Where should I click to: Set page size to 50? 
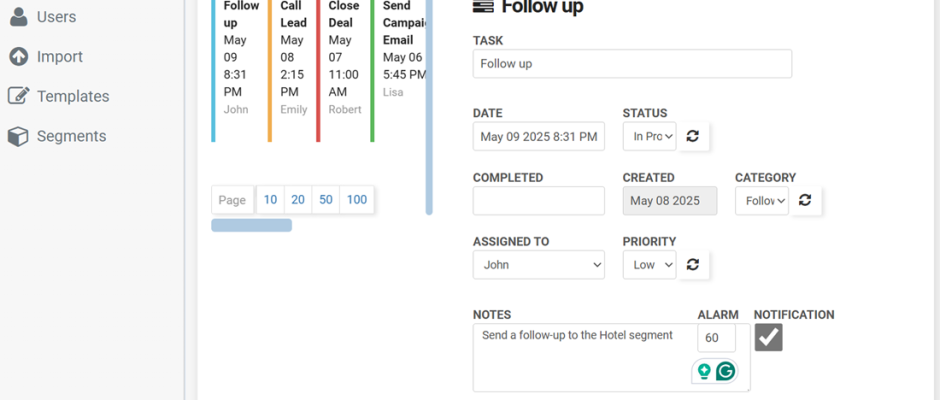point(326,200)
